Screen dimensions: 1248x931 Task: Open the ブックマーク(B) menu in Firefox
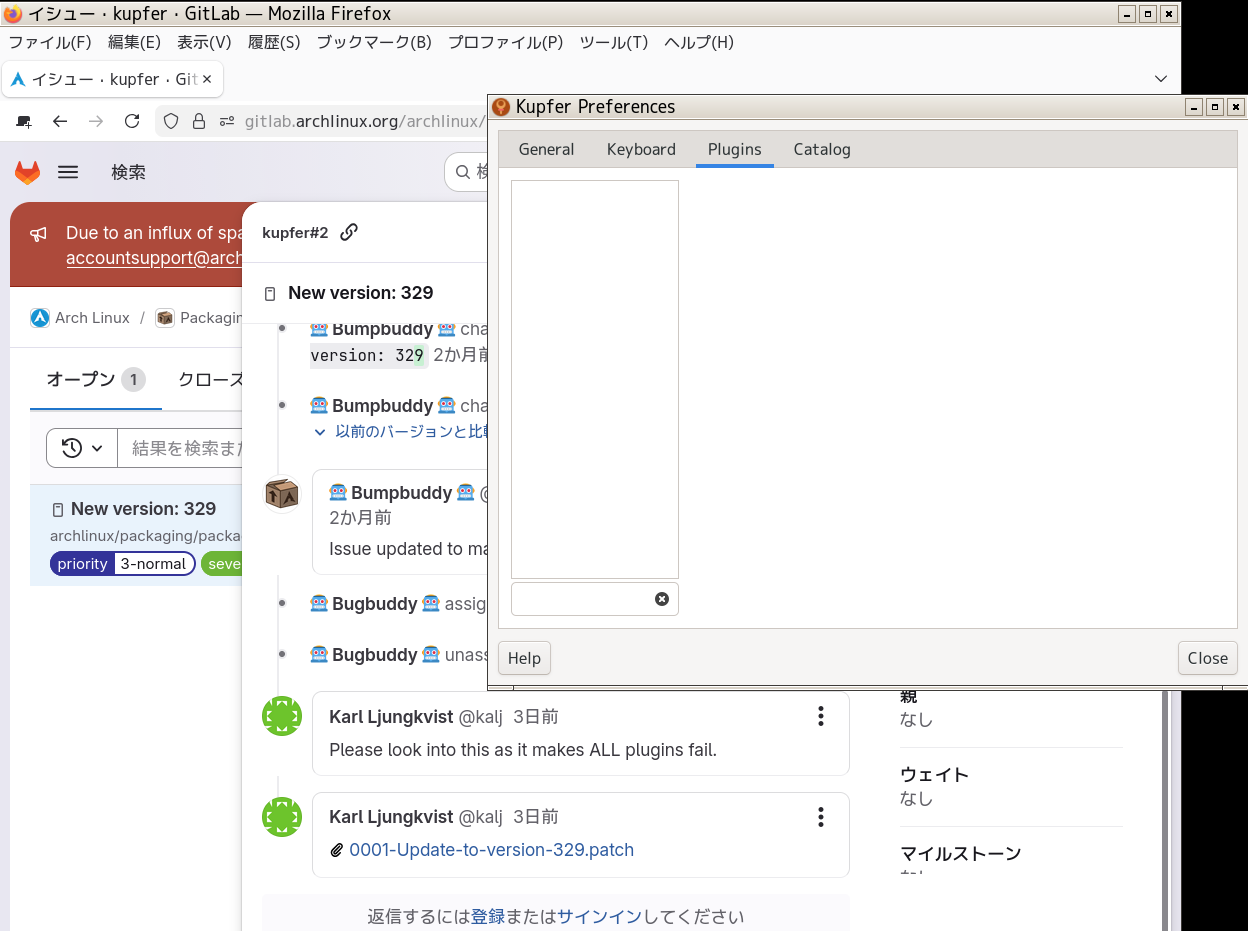click(x=374, y=42)
